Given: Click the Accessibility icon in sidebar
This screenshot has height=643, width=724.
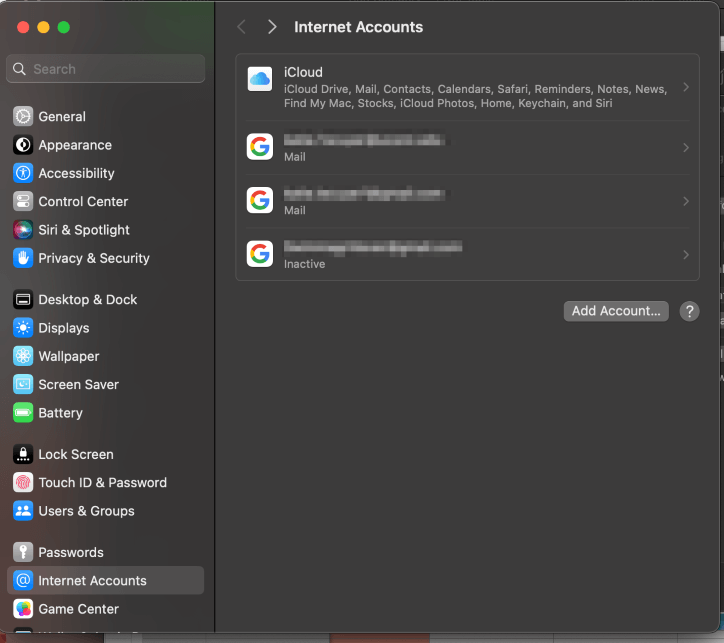Looking at the screenshot, I should (23, 173).
